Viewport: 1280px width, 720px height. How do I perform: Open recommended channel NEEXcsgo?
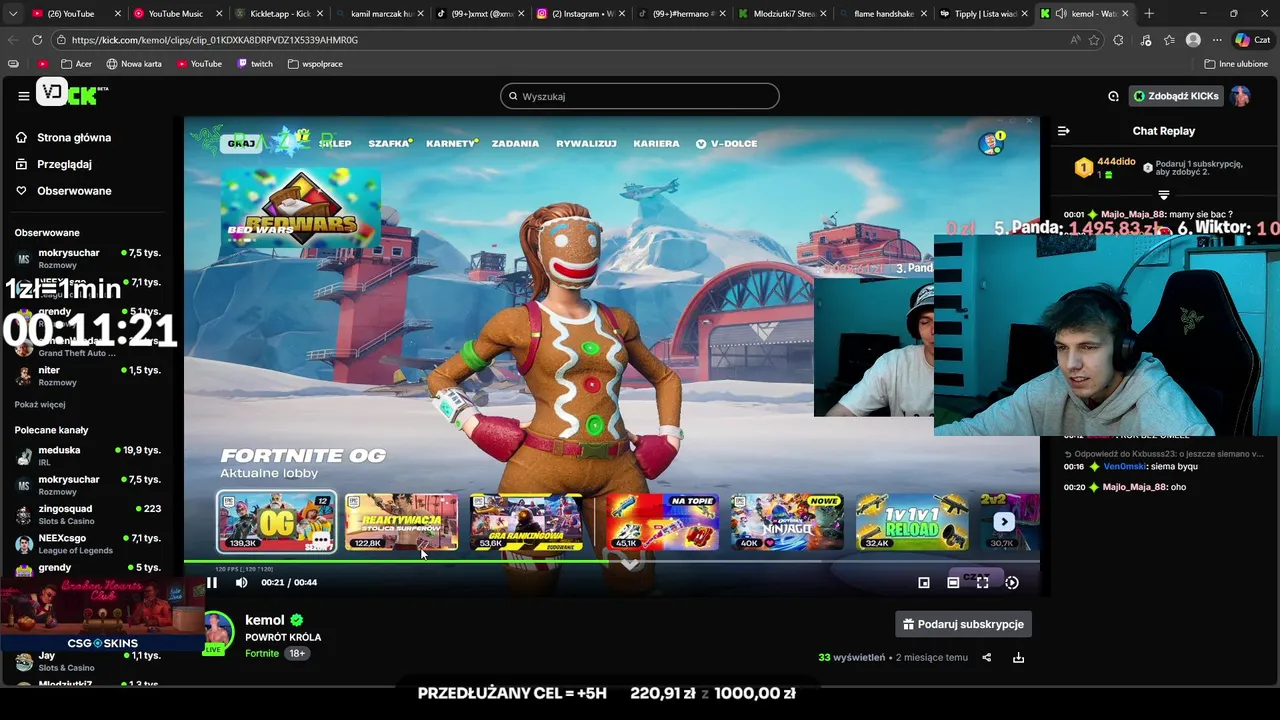pos(90,543)
